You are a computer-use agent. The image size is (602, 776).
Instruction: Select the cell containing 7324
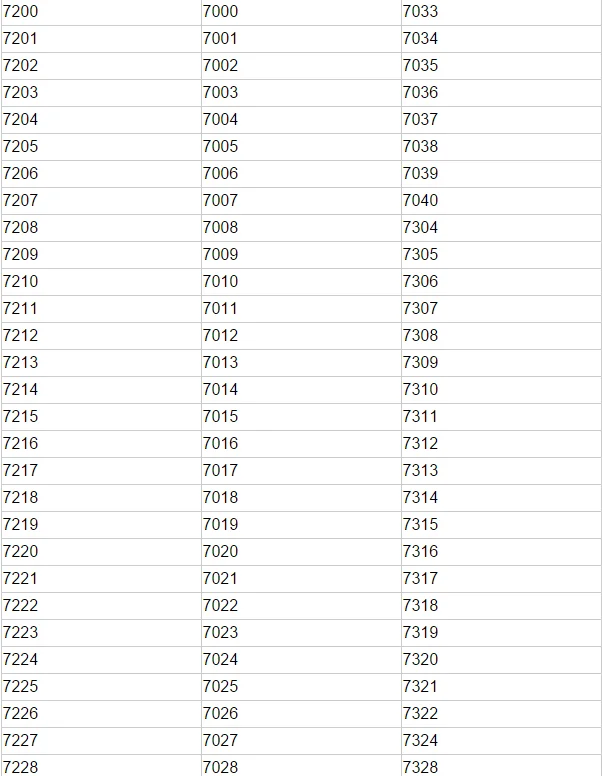pyautogui.click(x=421, y=741)
